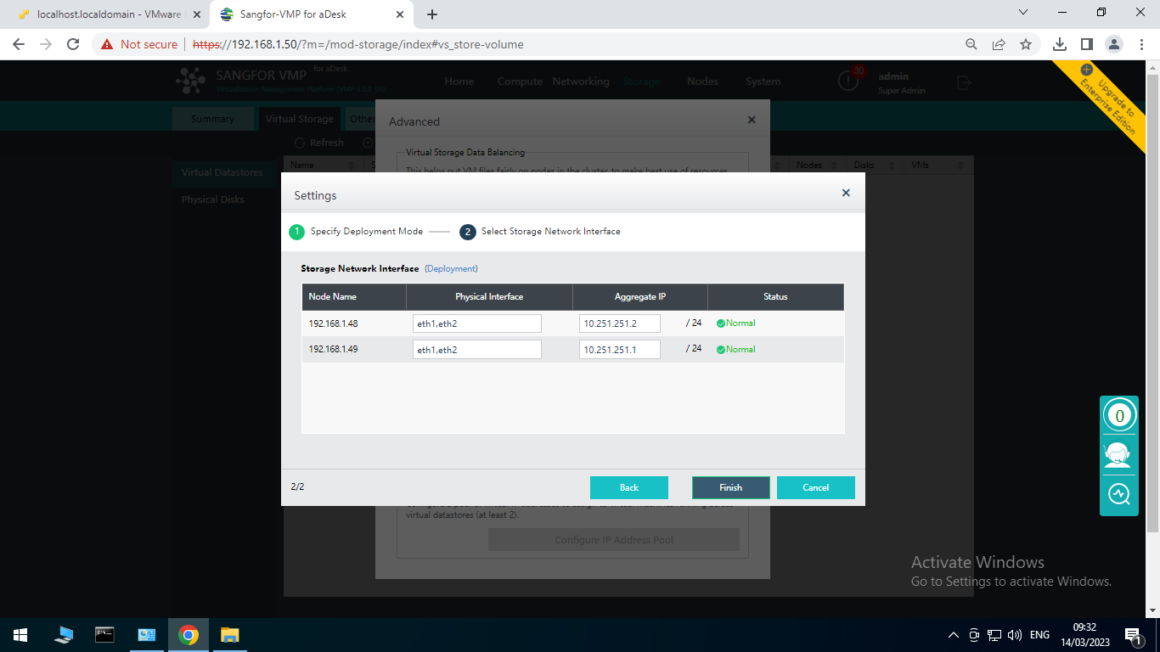Click Finish to complete the settings wizard
1160x652 pixels.
click(730, 487)
